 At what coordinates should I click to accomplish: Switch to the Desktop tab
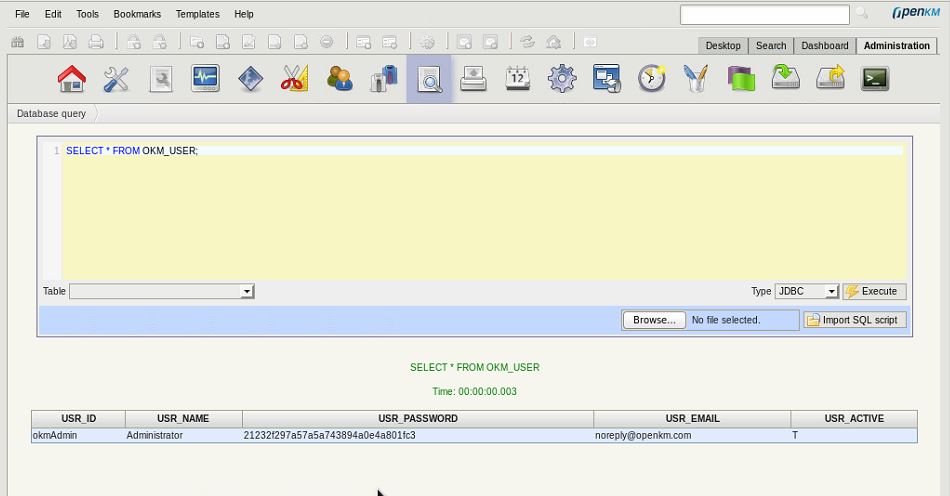click(x=723, y=46)
